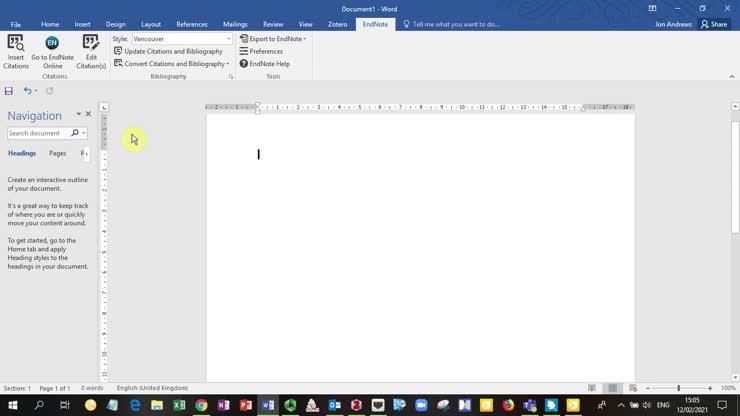The height and width of the screenshot is (416, 740).
Task: Click the zoom out minus button
Action: coord(648,388)
